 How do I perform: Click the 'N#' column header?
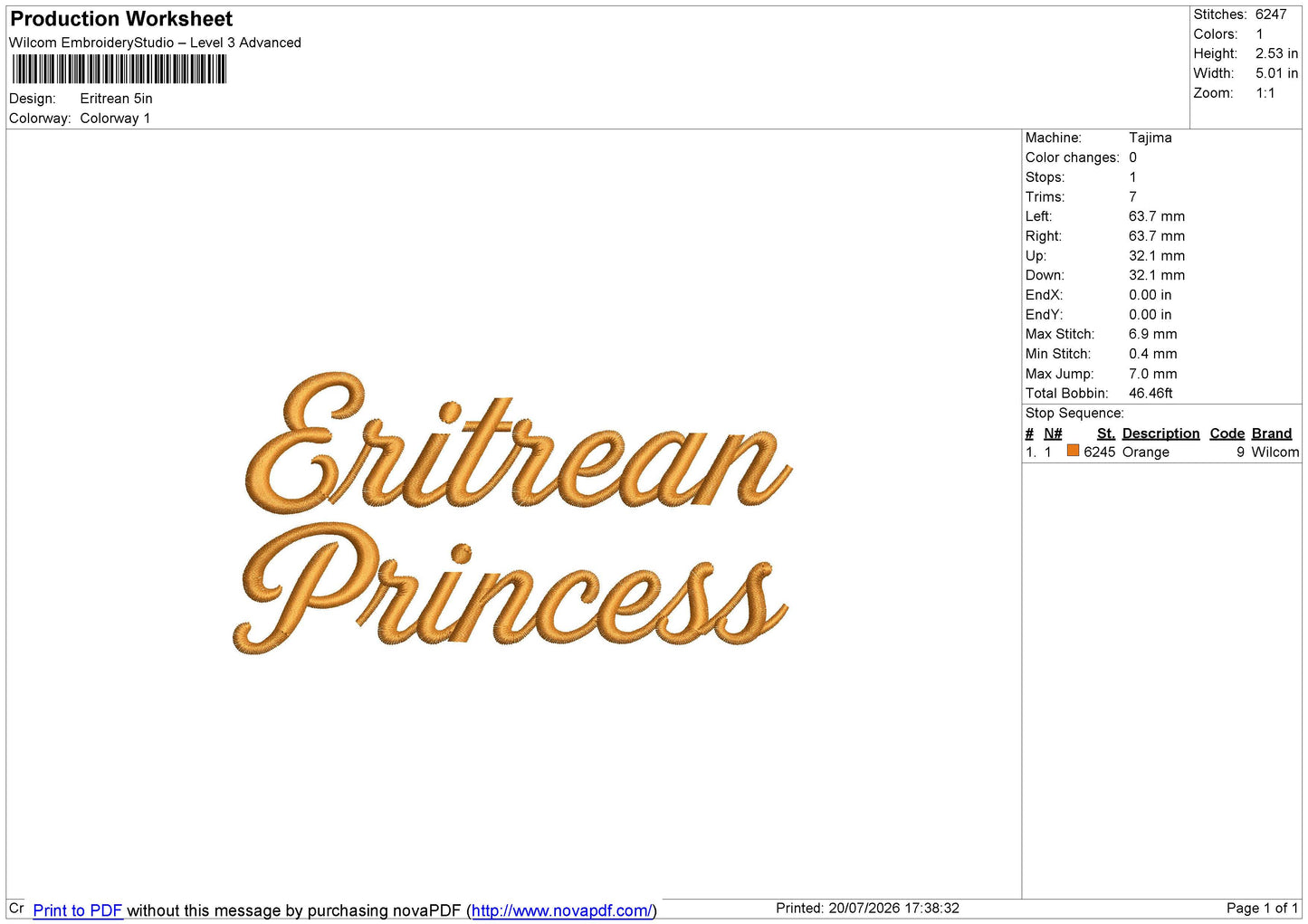pos(1053,433)
